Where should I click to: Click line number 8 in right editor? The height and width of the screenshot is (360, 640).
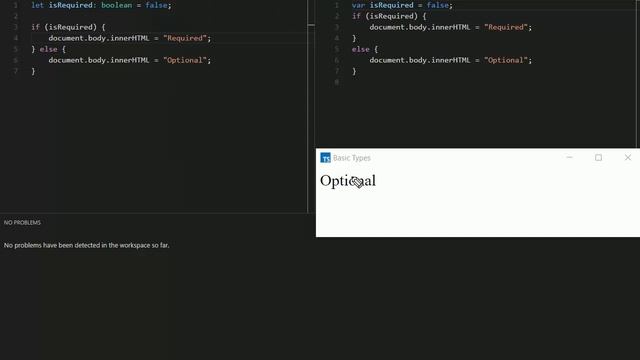click(337, 82)
